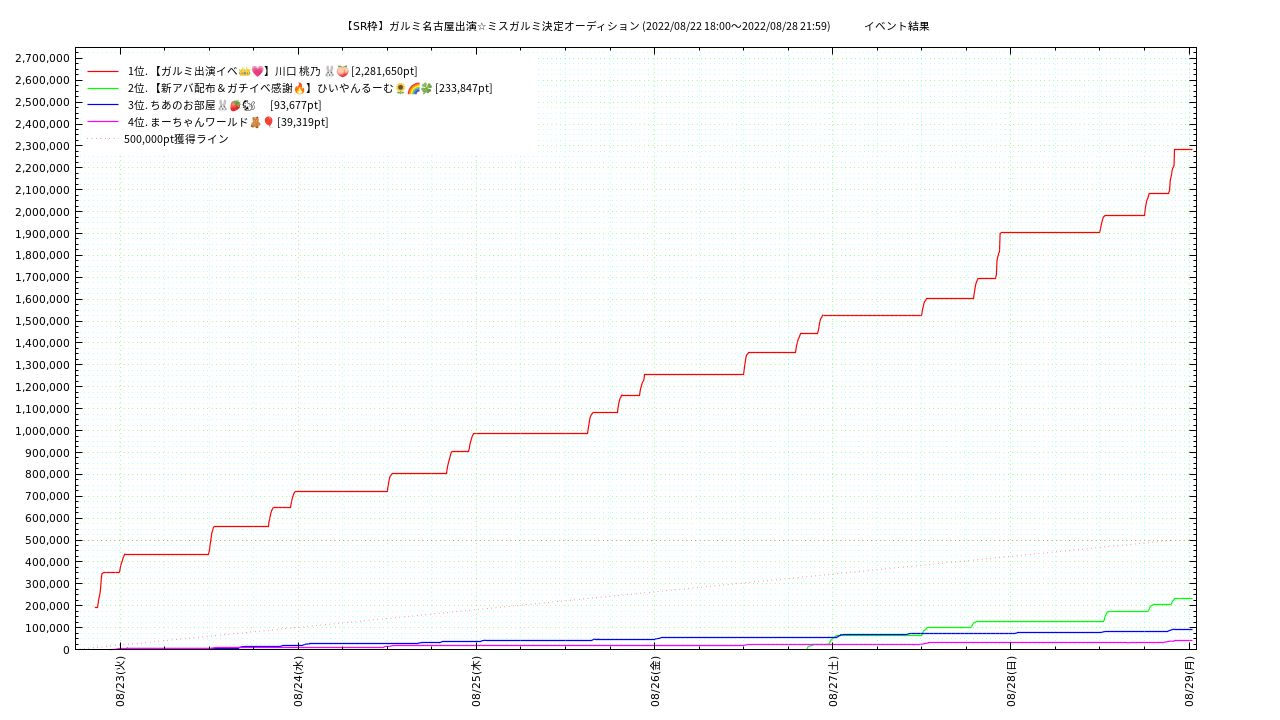
Task: Click the four-leaf clover emoji in the legend
Action: click(426, 88)
